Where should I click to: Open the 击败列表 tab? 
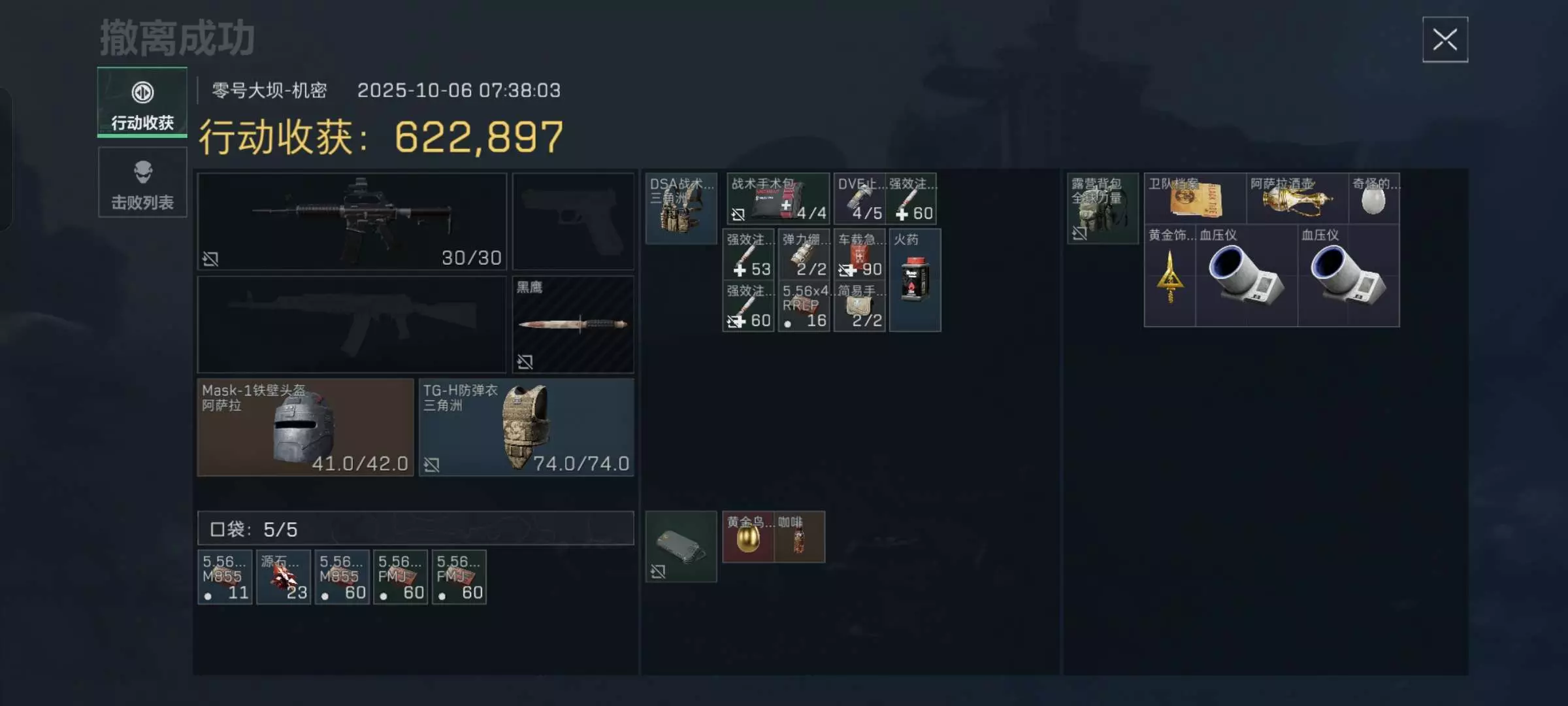click(142, 182)
